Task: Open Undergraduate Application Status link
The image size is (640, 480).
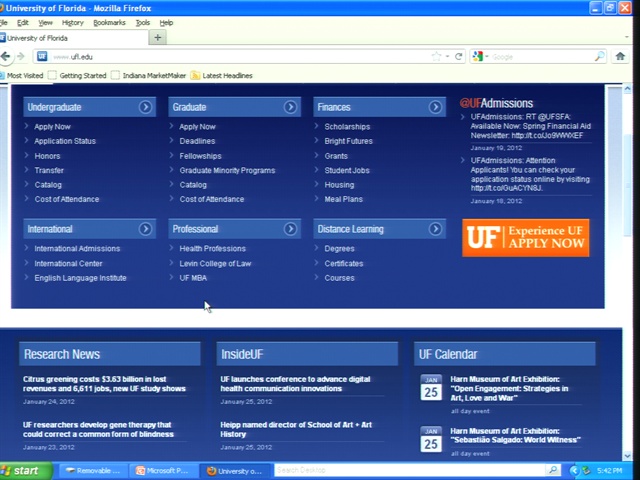Action: pyautogui.click(x=65, y=141)
